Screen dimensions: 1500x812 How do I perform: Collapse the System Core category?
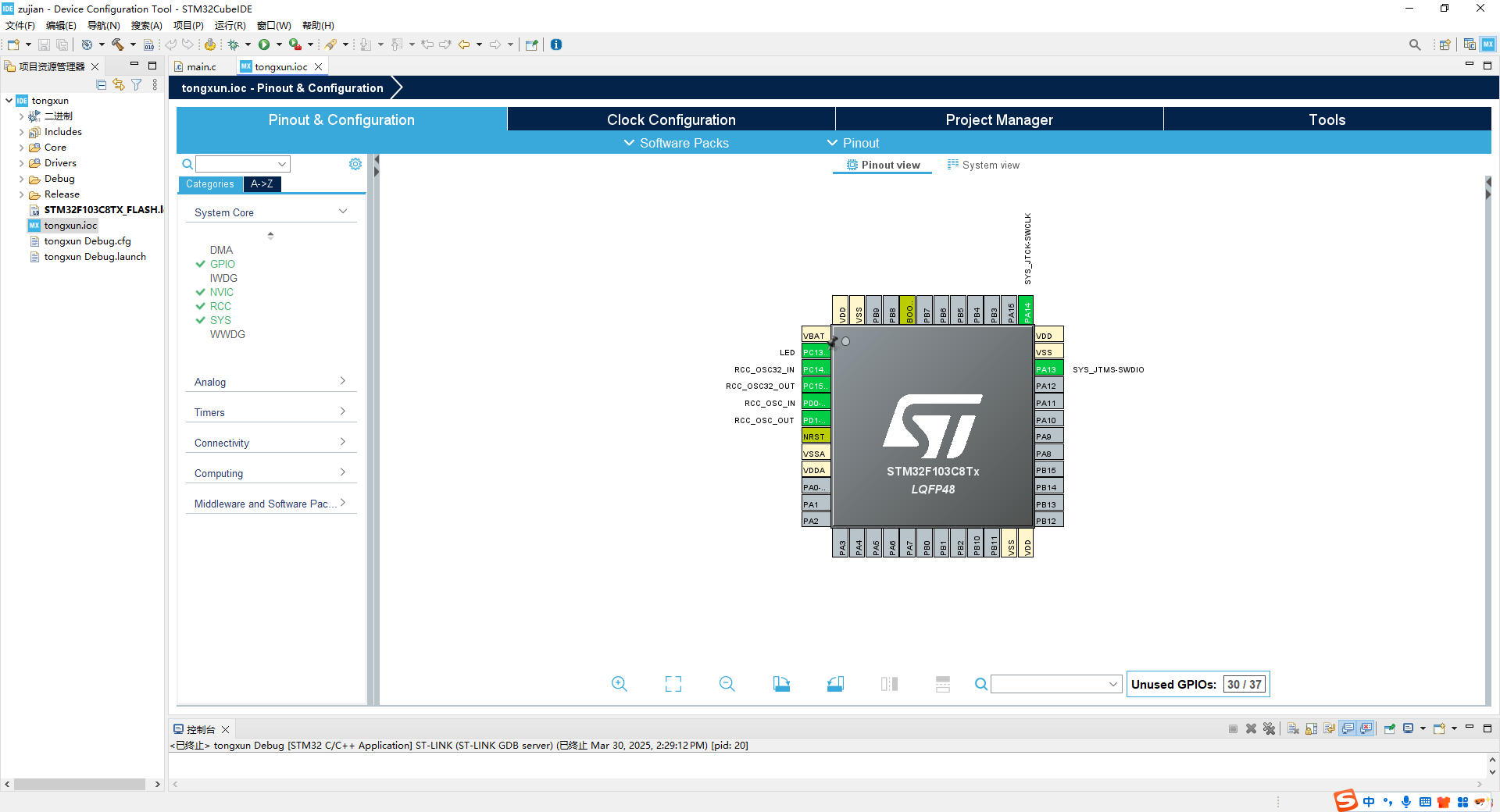(342, 211)
